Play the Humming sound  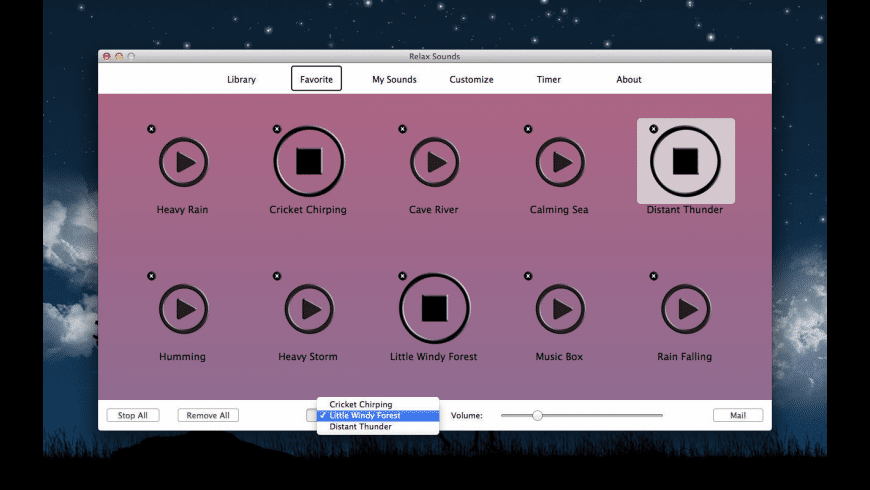click(x=184, y=309)
